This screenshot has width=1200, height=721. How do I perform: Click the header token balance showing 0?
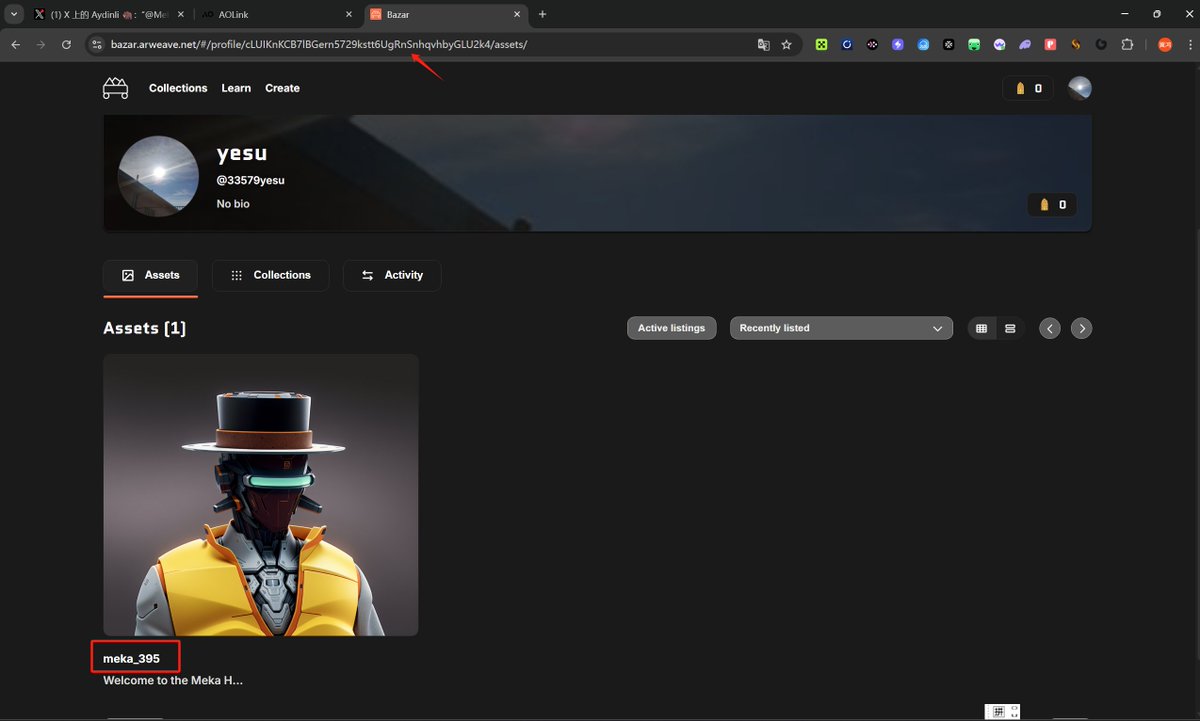pyautogui.click(x=1028, y=88)
